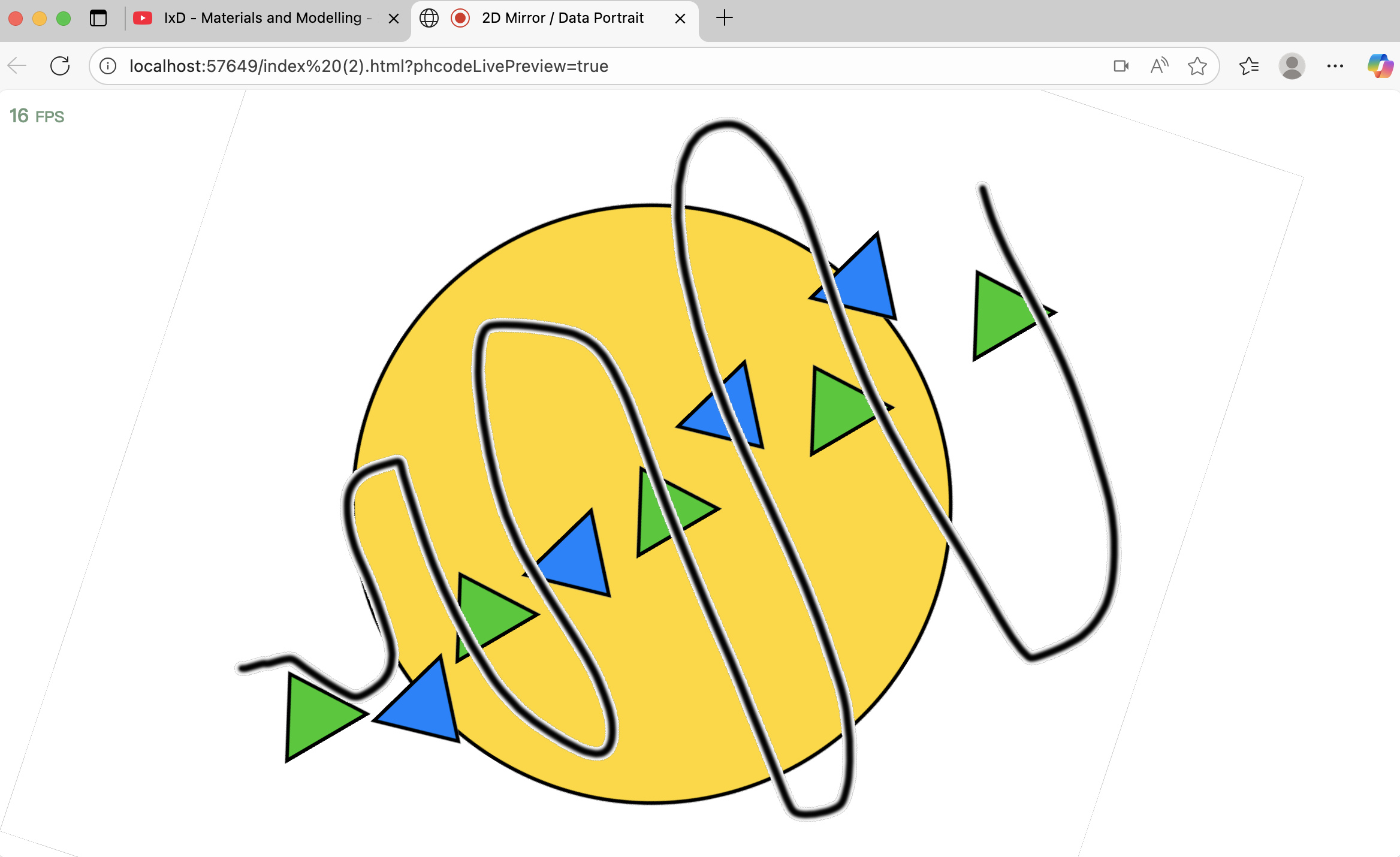Close the YouTube IxD tab
Viewport: 1400px width, 857px height.
(x=393, y=19)
